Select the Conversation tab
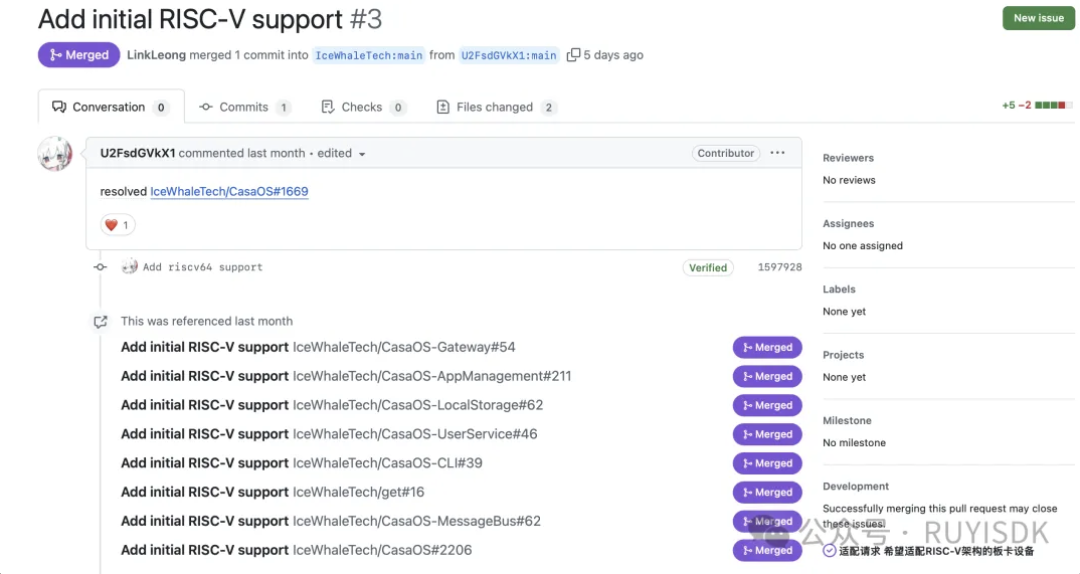The height and width of the screenshot is (574, 1080). pyautogui.click(x=108, y=107)
